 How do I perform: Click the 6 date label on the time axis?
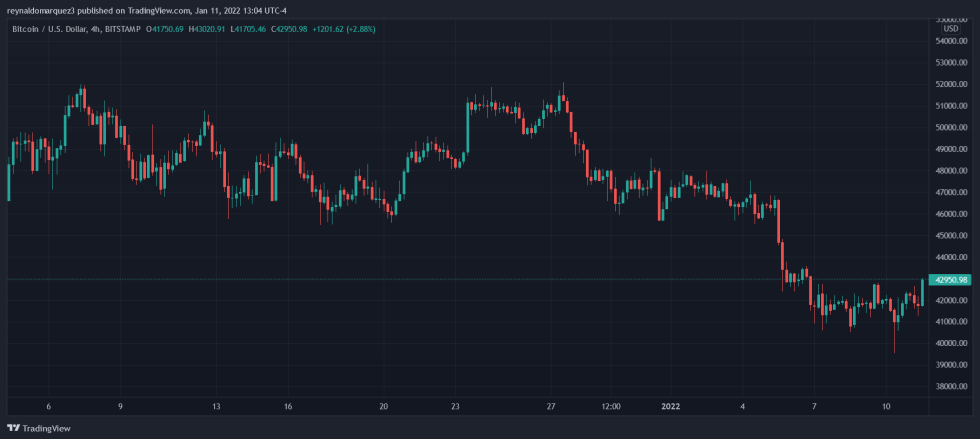coord(49,407)
